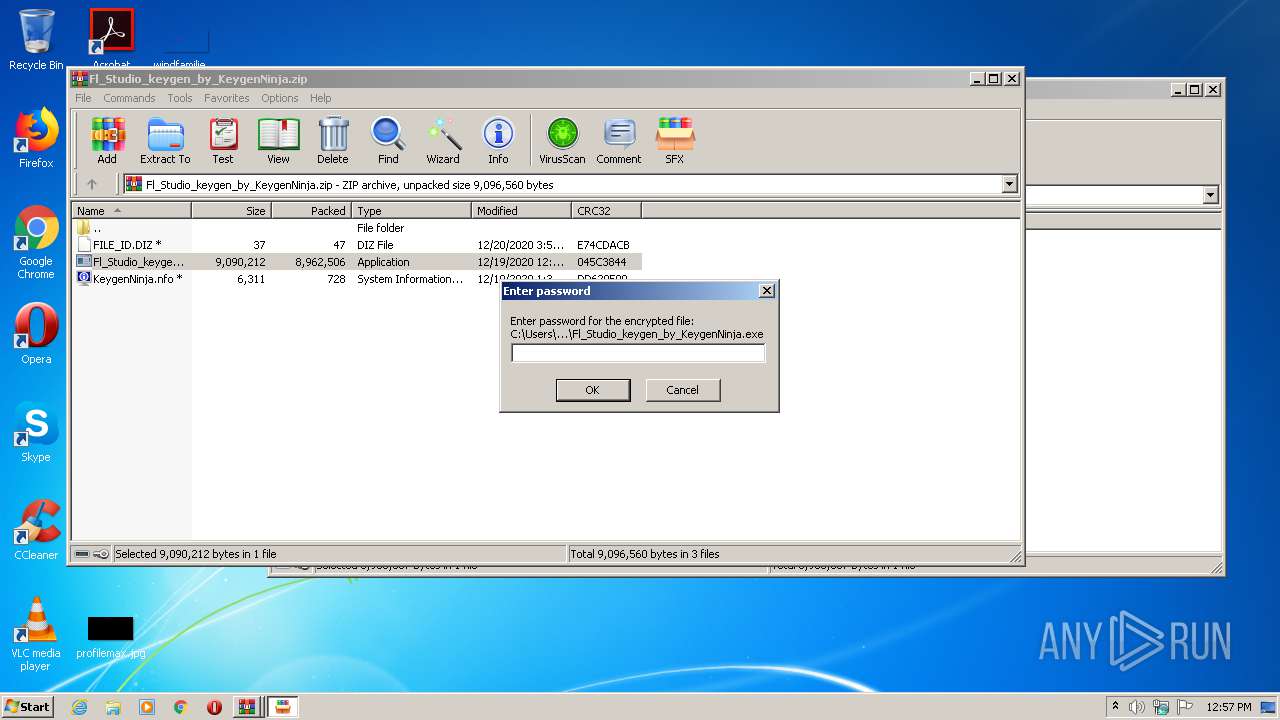
Task: Open CCleaner desktop shortcut
Action: click(x=36, y=530)
